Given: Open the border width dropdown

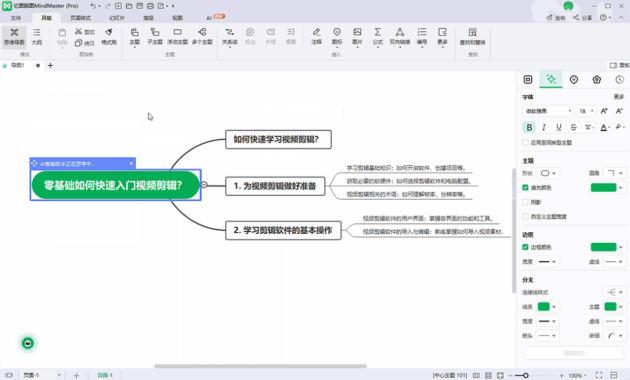Looking at the screenshot, I should (x=547, y=262).
